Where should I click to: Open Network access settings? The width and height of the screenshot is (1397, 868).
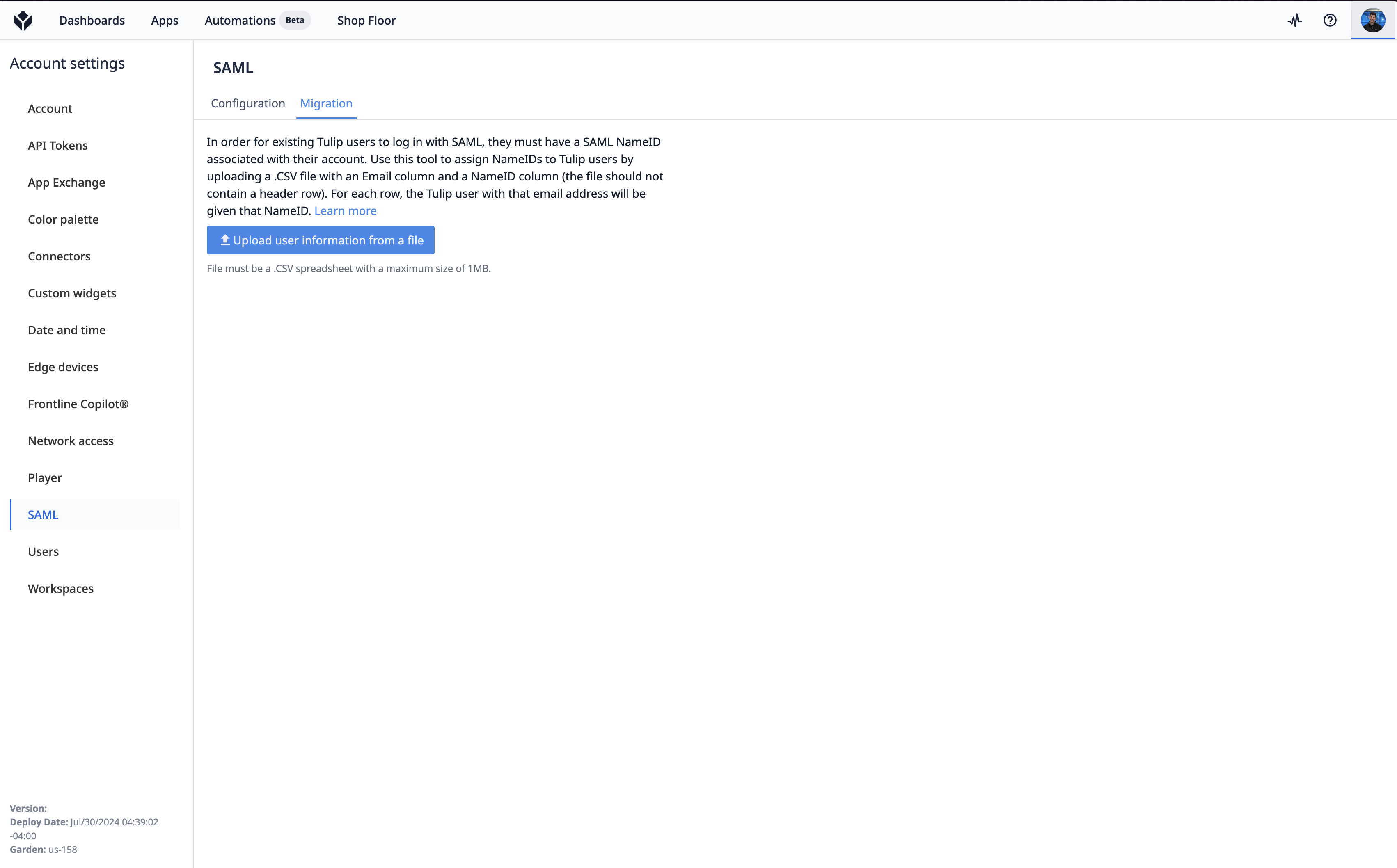[71, 441]
